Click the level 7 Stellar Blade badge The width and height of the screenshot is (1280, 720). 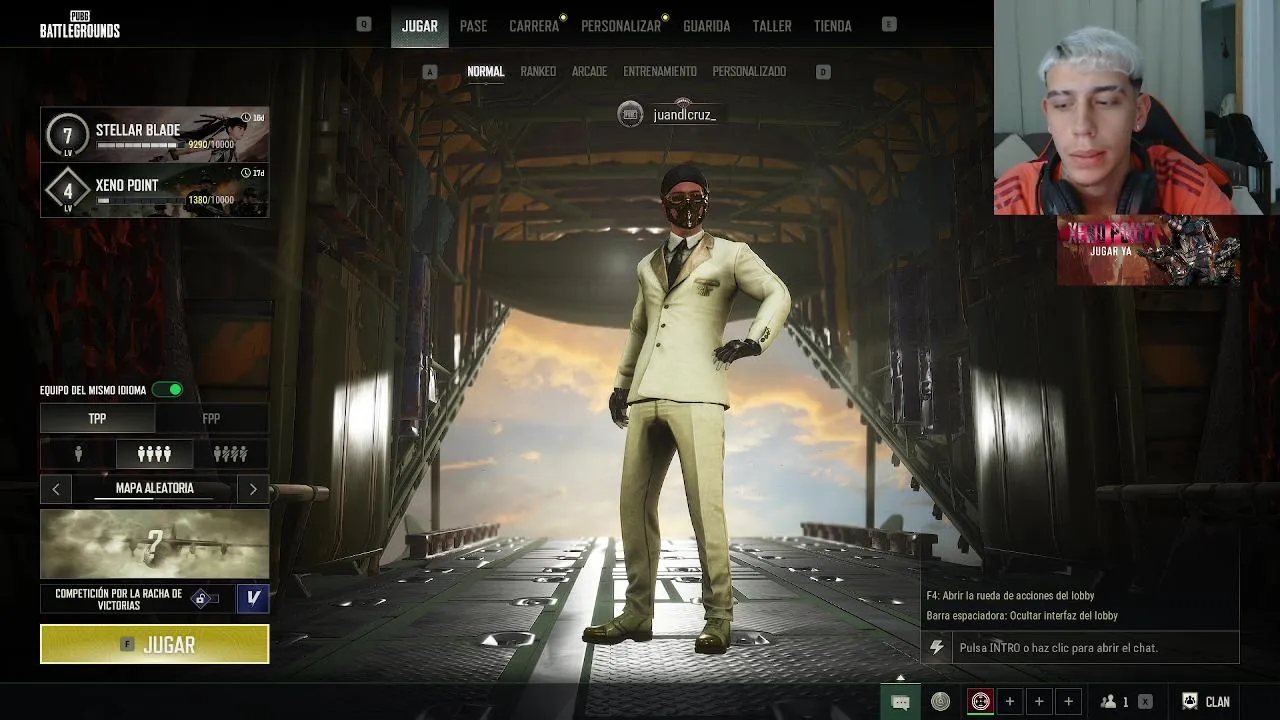pyautogui.click(x=68, y=136)
